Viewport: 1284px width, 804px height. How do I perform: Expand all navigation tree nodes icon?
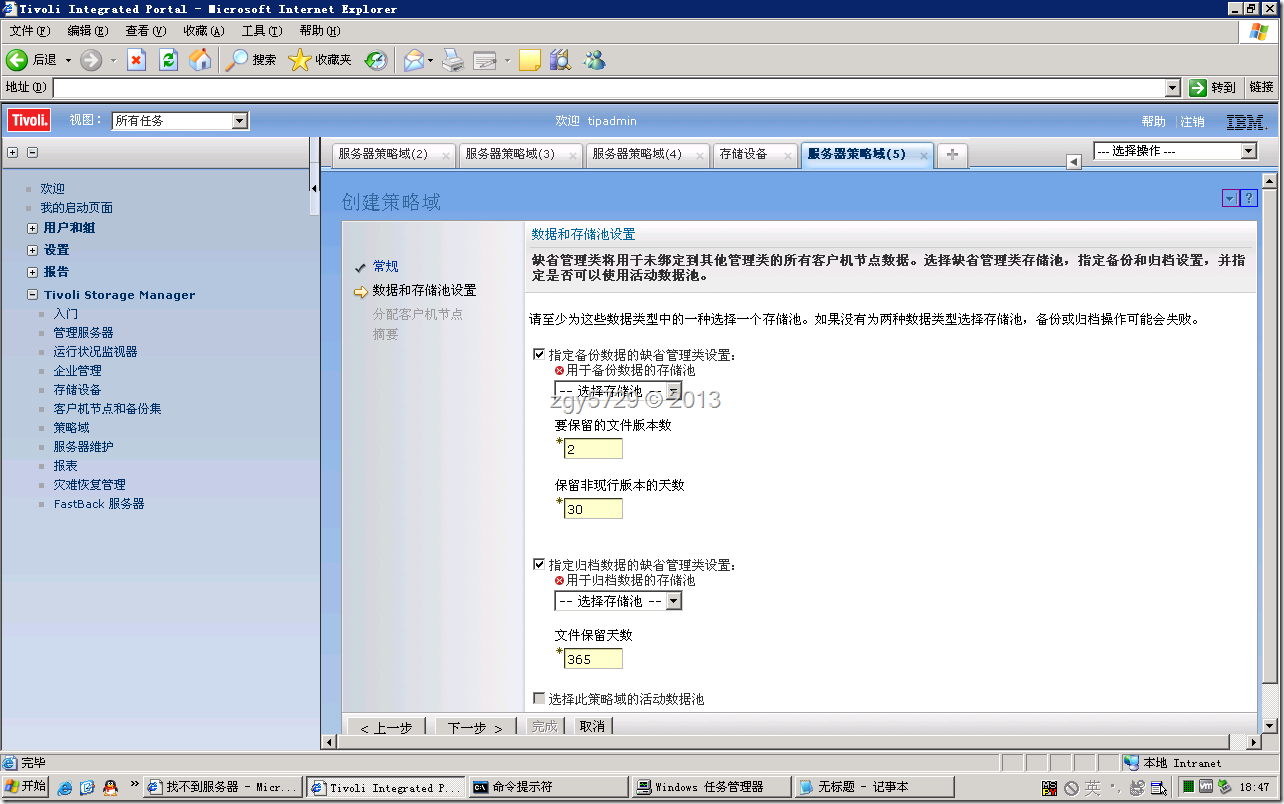click(x=12, y=153)
